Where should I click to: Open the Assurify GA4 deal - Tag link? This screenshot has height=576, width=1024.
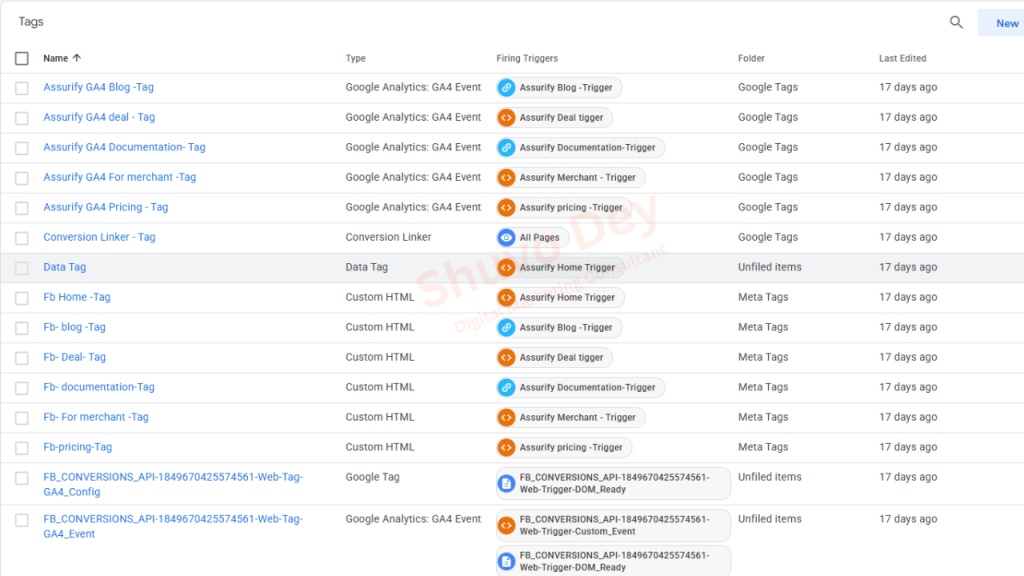tap(99, 117)
